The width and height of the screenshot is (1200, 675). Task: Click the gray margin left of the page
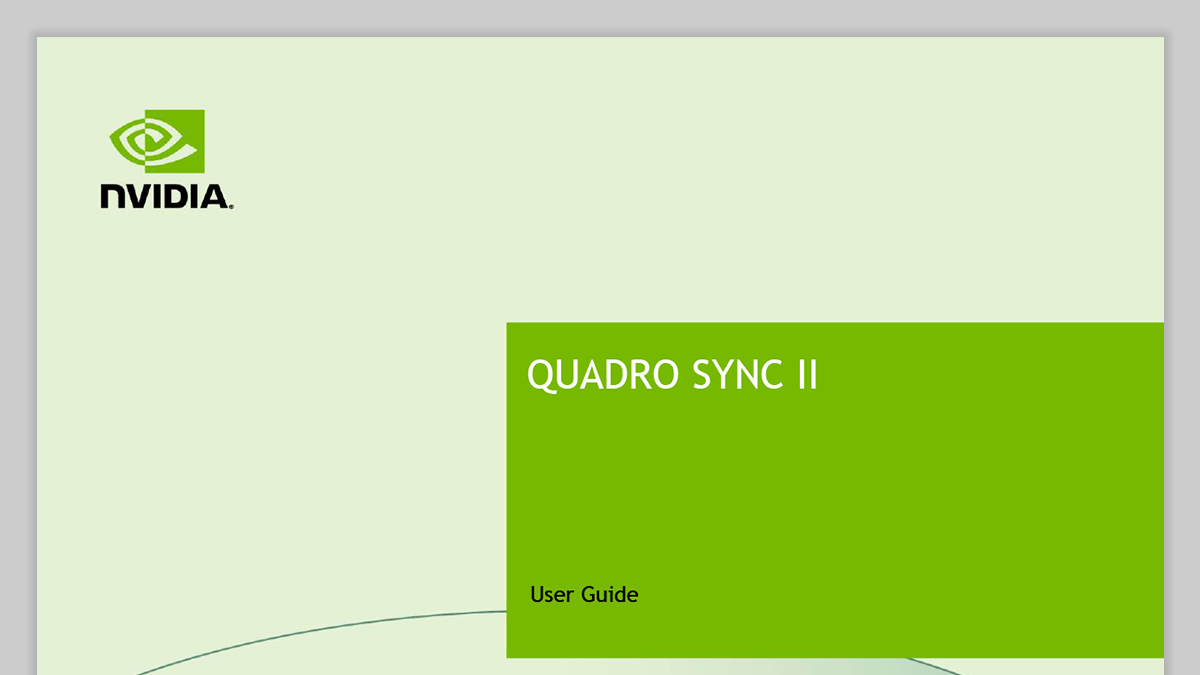tap(18, 350)
